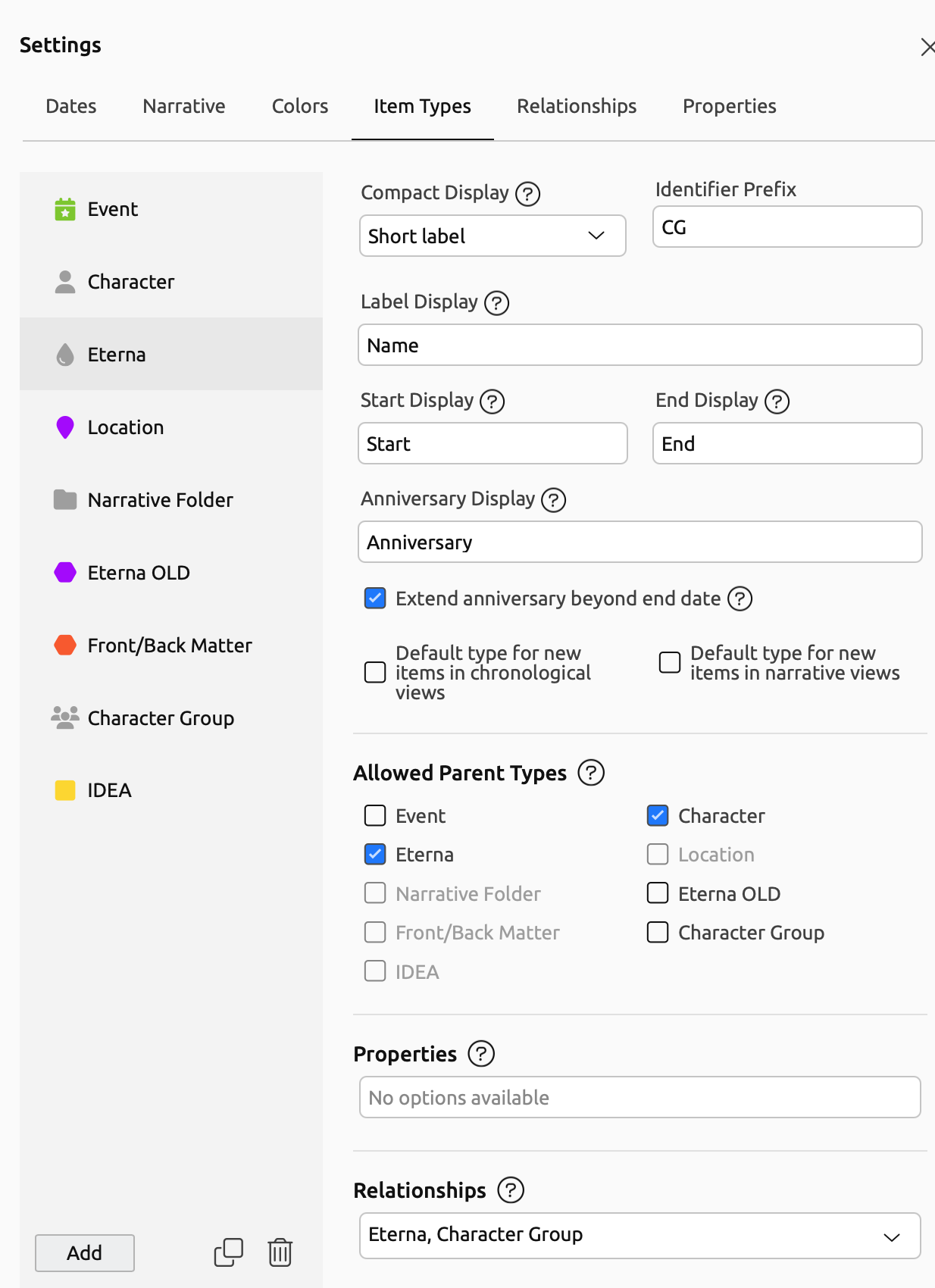The height and width of the screenshot is (1288, 935).
Task: Click the Identifier Prefix input field
Action: pyautogui.click(x=786, y=227)
